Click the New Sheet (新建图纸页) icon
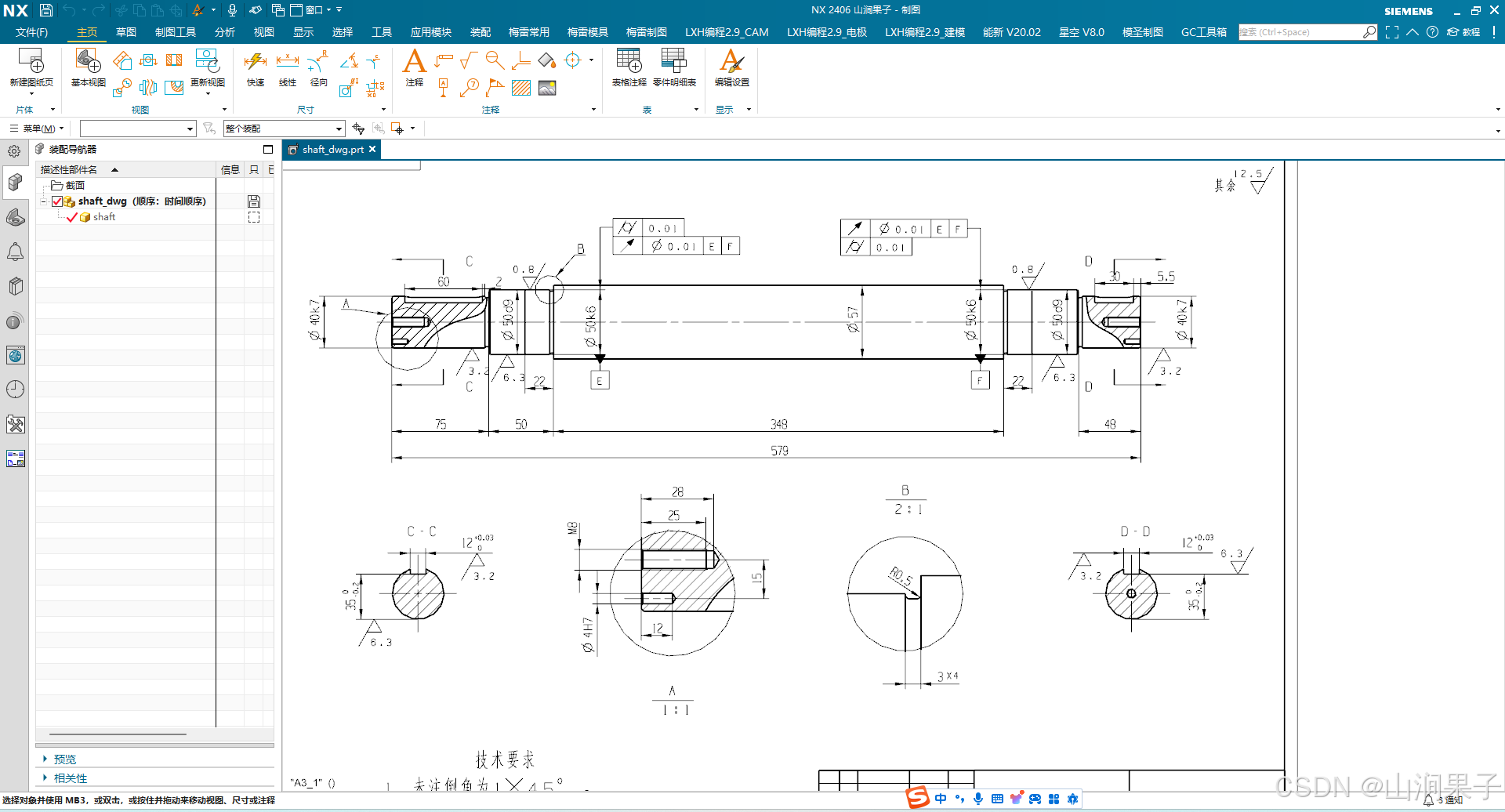The width and height of the screenshot is (1505, 812). pos(31,60)
